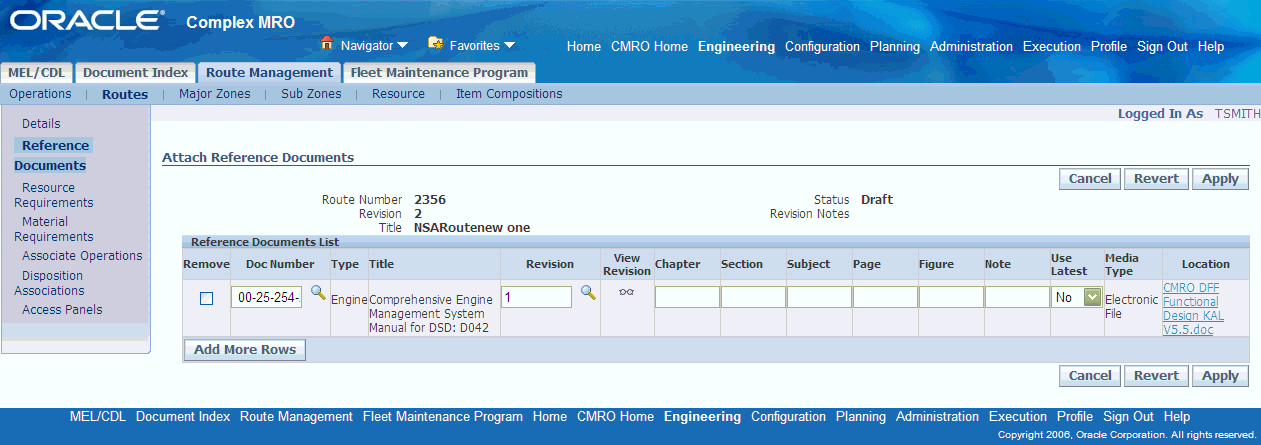Tick the Remove checkbox for document row
The image size is (1261, 445).
click(x=206, y=298)
